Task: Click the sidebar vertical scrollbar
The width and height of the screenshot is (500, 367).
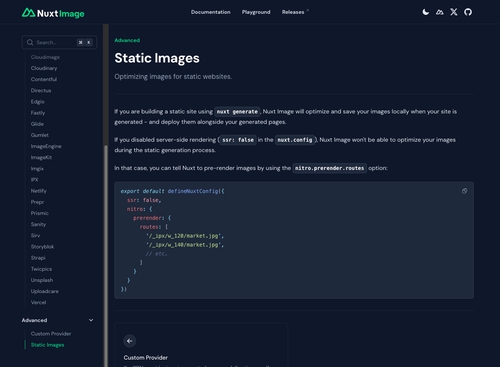Action: coord(106,253)
